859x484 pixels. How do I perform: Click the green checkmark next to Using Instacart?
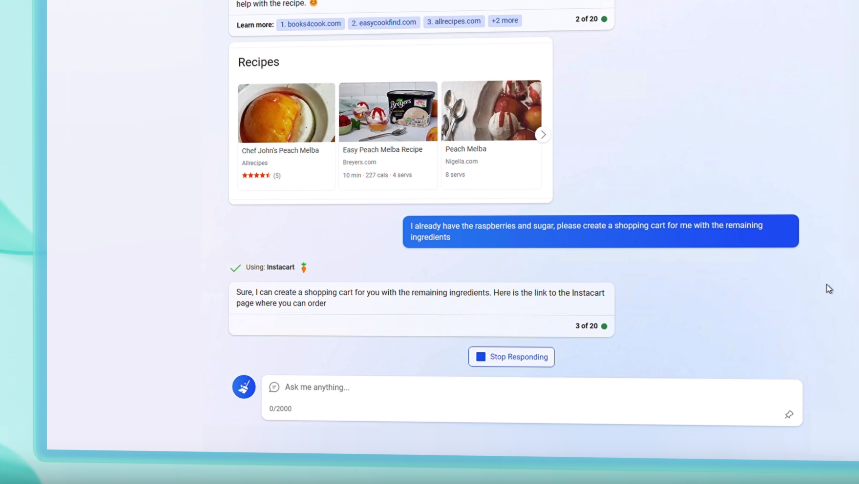(x=235, y=267)
